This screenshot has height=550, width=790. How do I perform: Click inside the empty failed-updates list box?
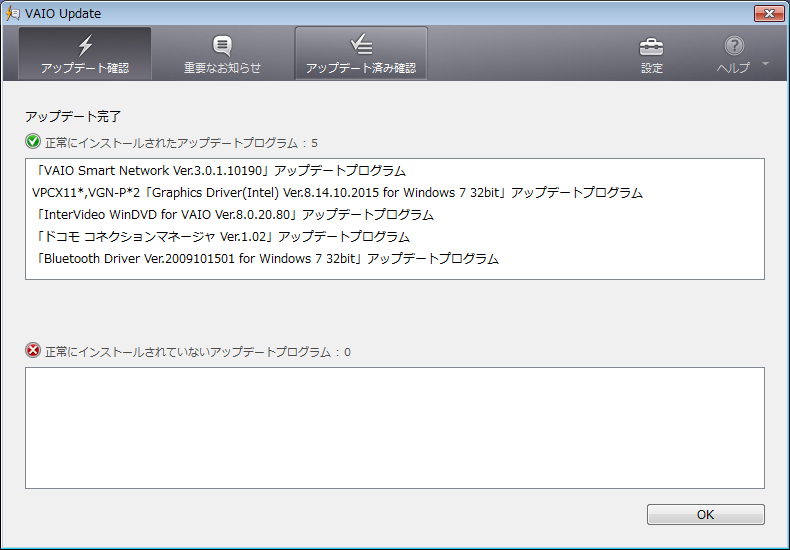[395, 428]
